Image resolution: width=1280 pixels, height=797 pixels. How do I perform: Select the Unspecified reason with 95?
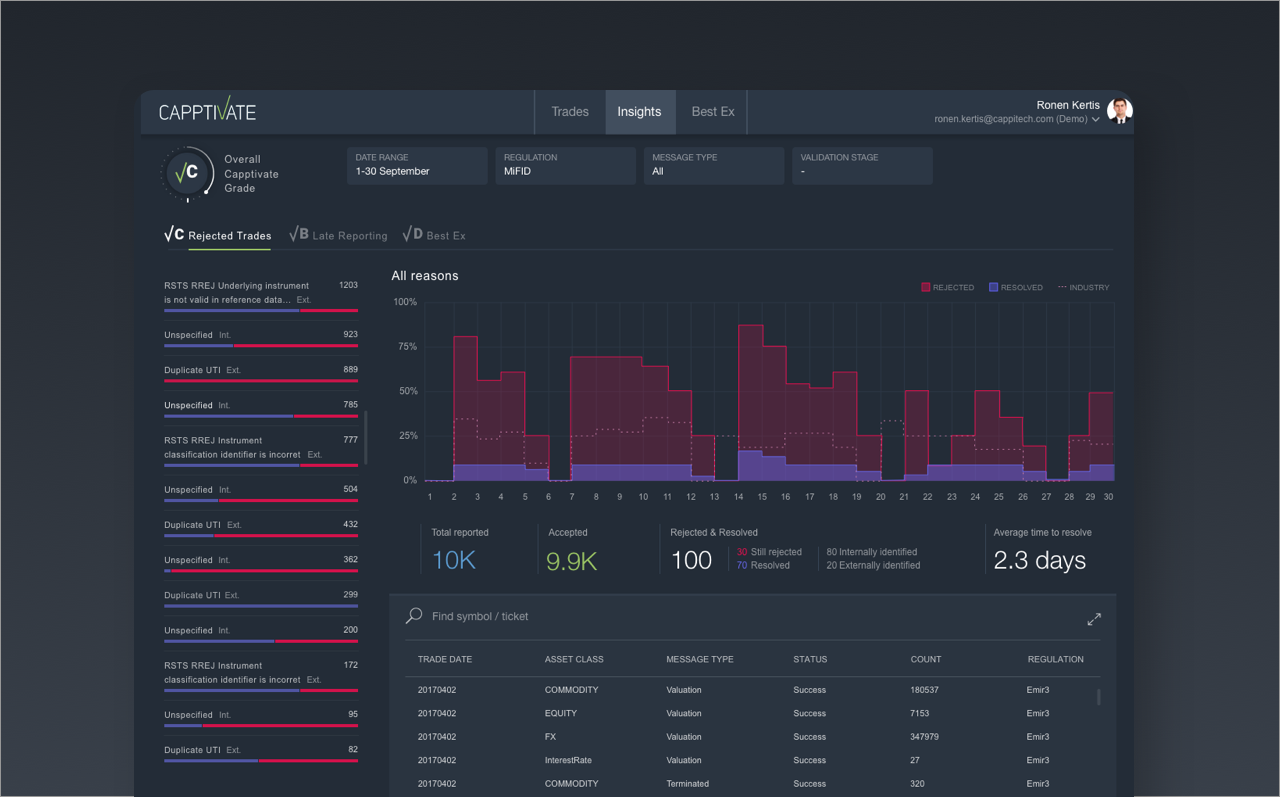pyautogui.click(x=261, y=719)
